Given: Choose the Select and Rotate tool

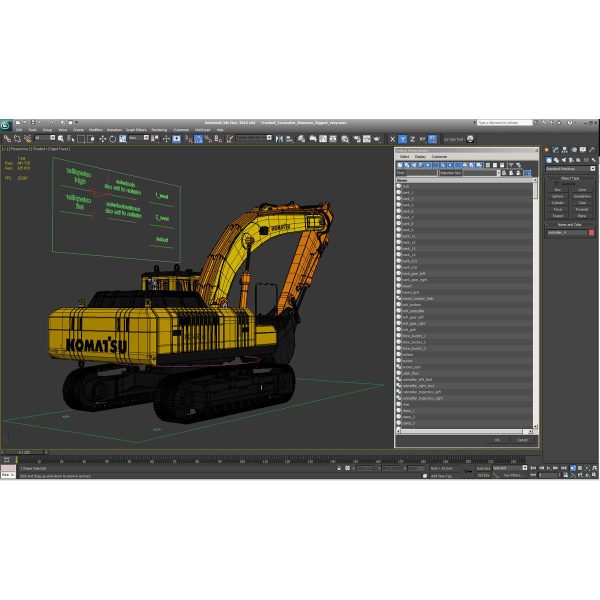Looking at the screenshot, I should [x=112, y=139].
